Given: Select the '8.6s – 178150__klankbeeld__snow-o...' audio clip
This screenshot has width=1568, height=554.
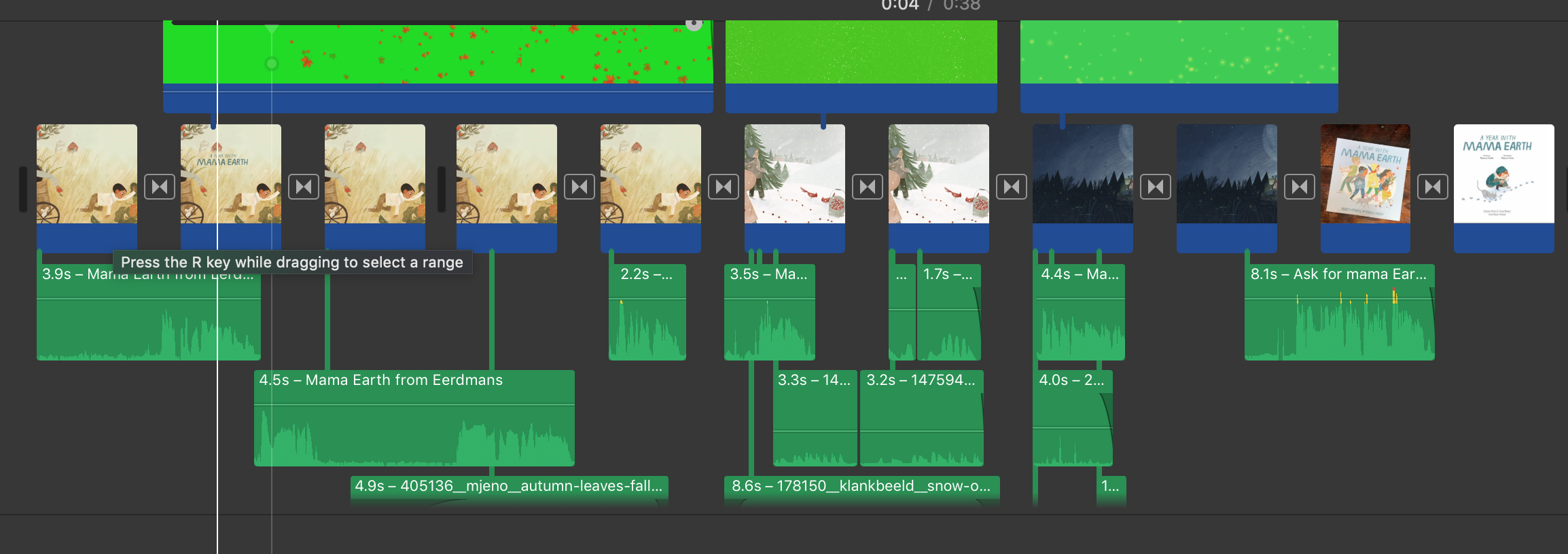Looking at the screenshot, I should click(862, 492).
